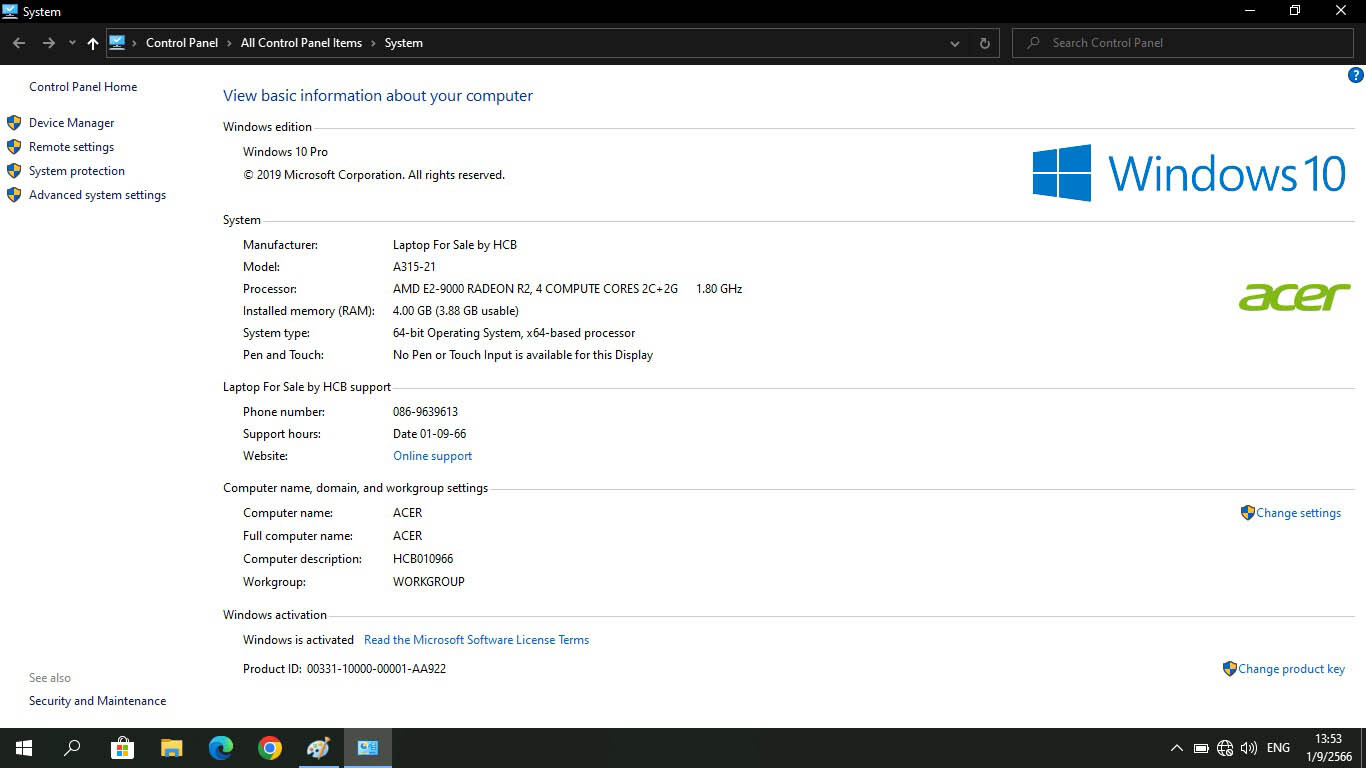1366x768 pixels.
Task: Open Remote settings link
Action: 72,147
